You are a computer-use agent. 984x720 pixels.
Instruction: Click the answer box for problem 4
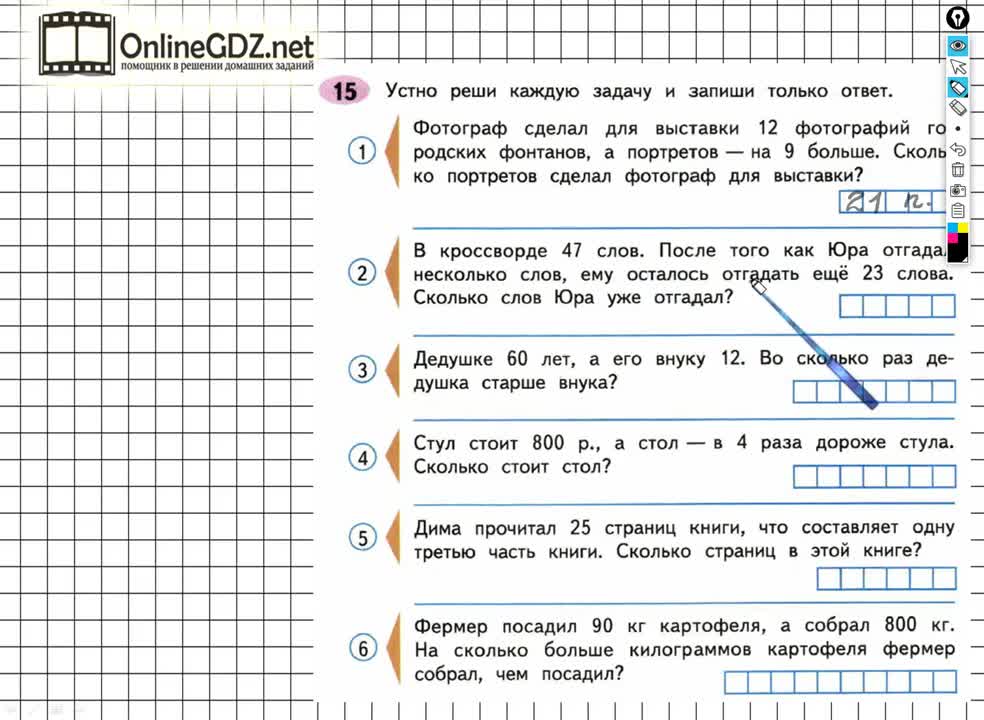point(874,476)
